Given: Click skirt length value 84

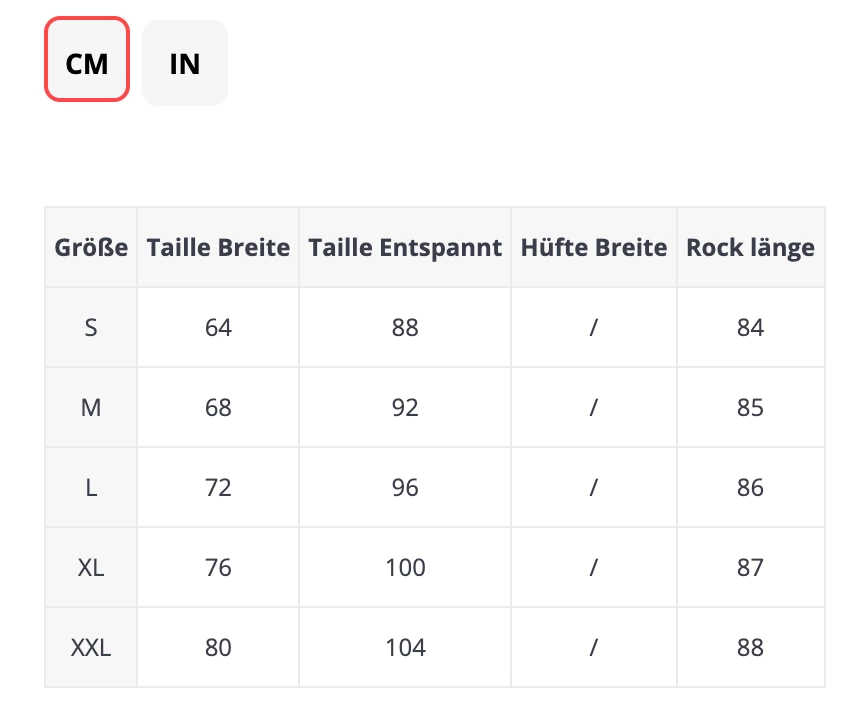Looking at the screenshot, I should 750,328.
